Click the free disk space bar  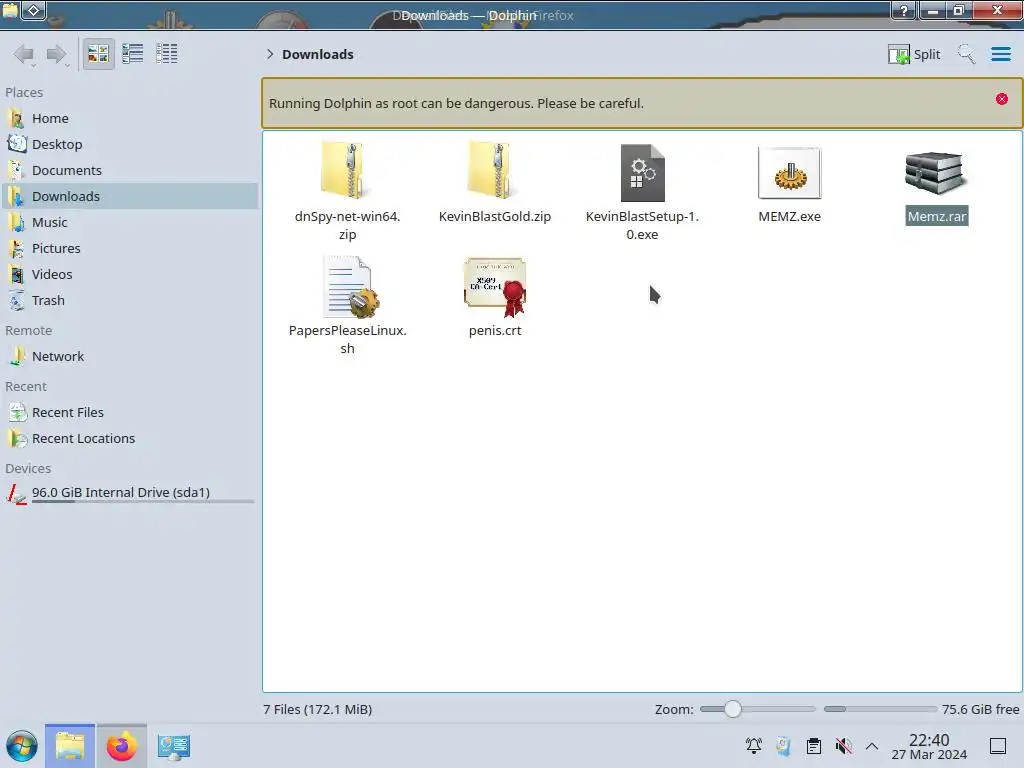[x=880, y=709]
